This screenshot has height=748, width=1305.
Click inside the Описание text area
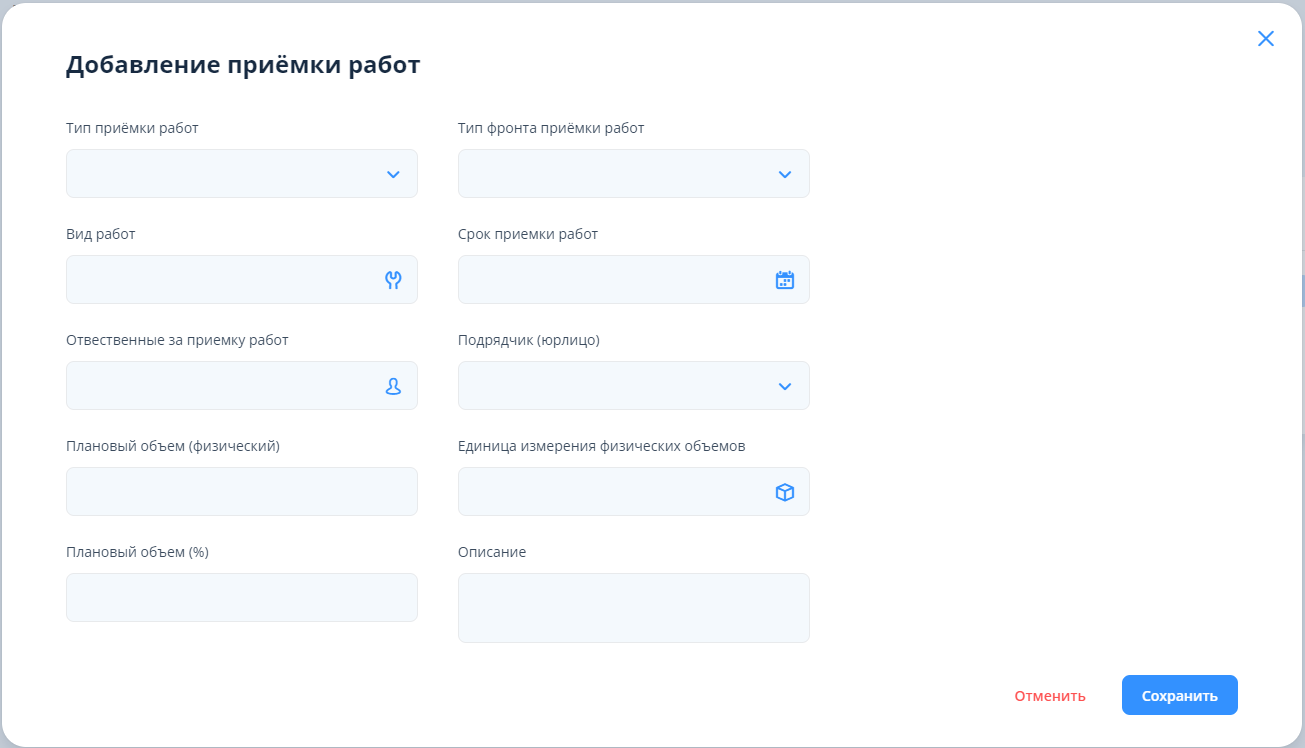point(633,608)
